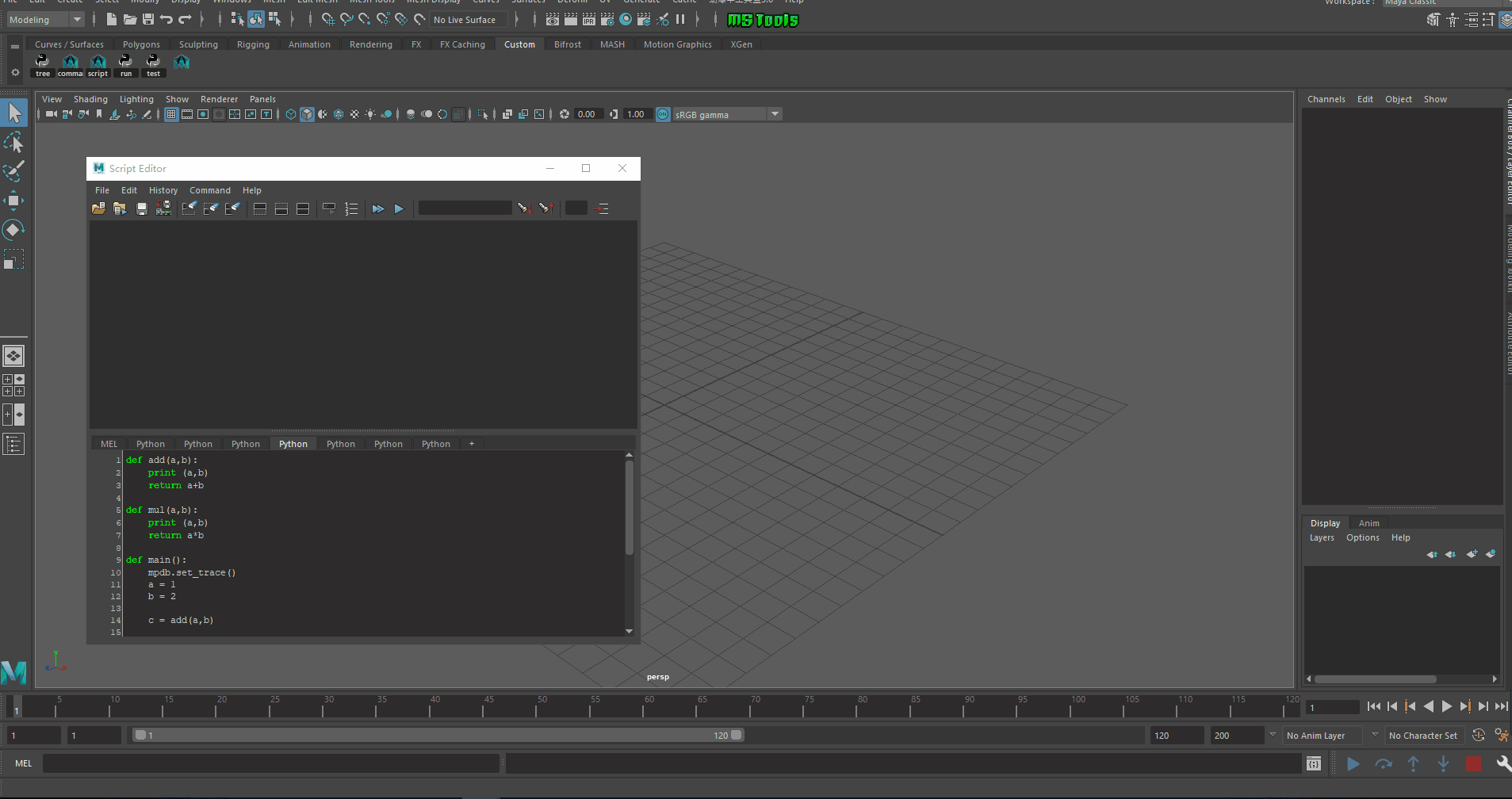Viewport: 1512px width, 799px height.
Task: Open History menu in Script Editor
Action: (163, 190)
